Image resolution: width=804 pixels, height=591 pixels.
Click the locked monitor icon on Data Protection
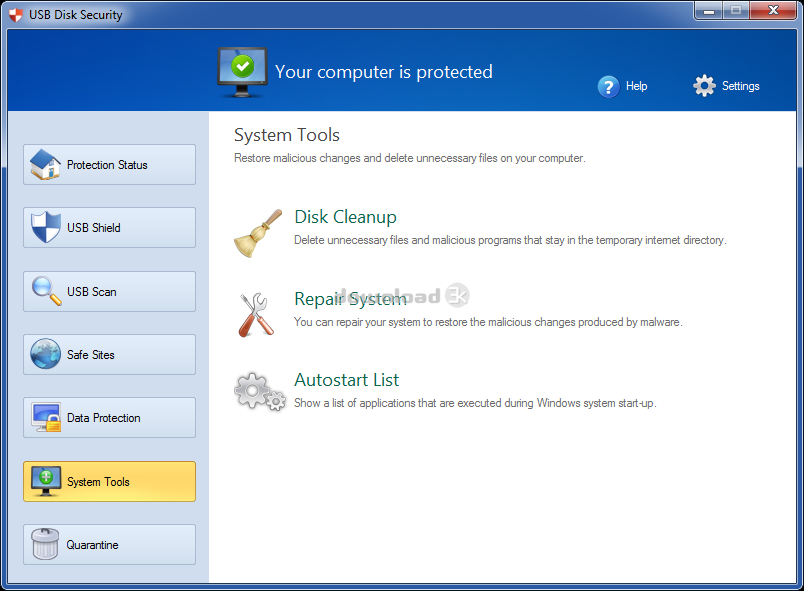[46, 417]
